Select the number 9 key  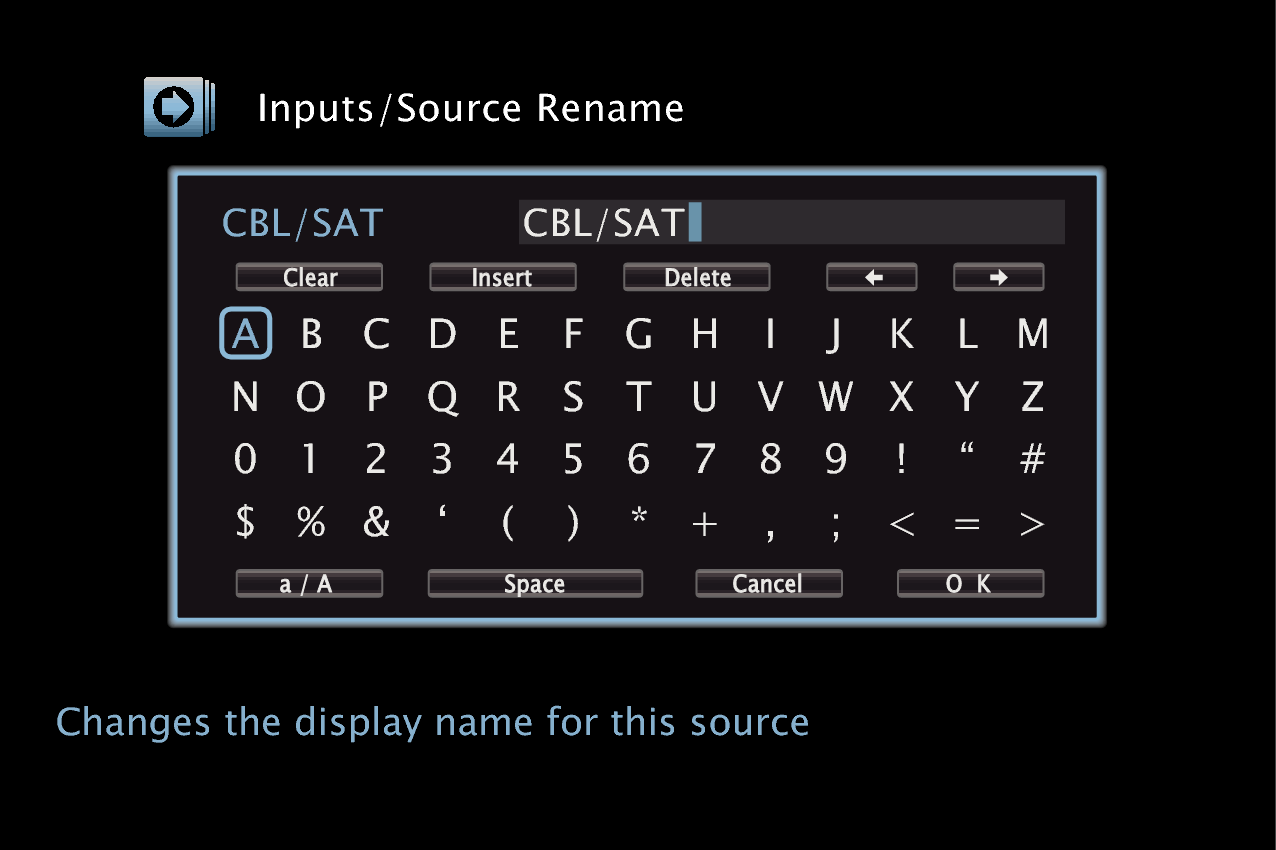(835, 459)
